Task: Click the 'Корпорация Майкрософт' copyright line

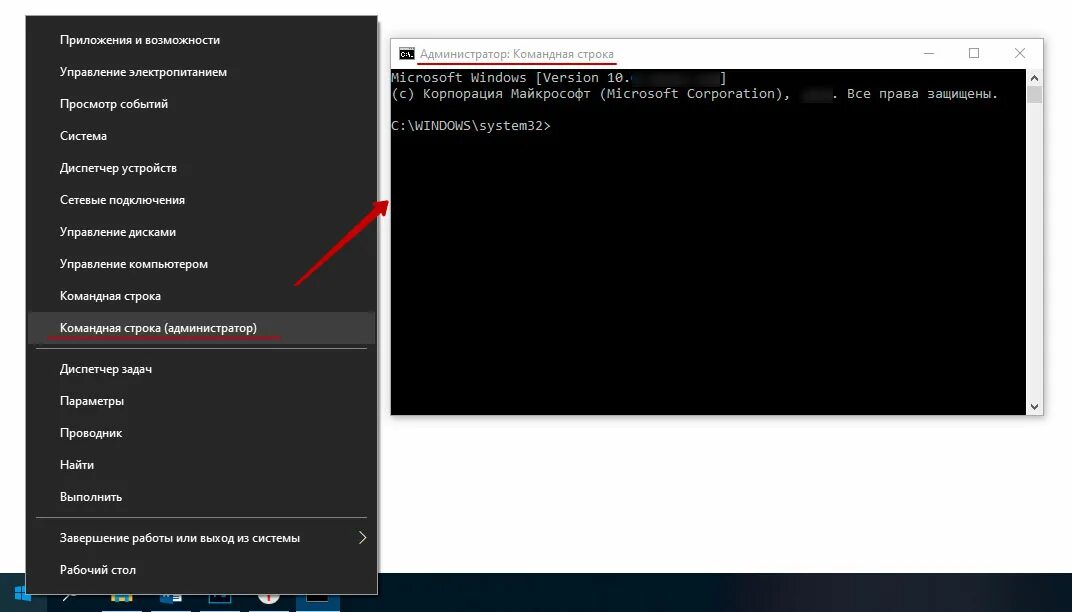Action: point(695,94)
